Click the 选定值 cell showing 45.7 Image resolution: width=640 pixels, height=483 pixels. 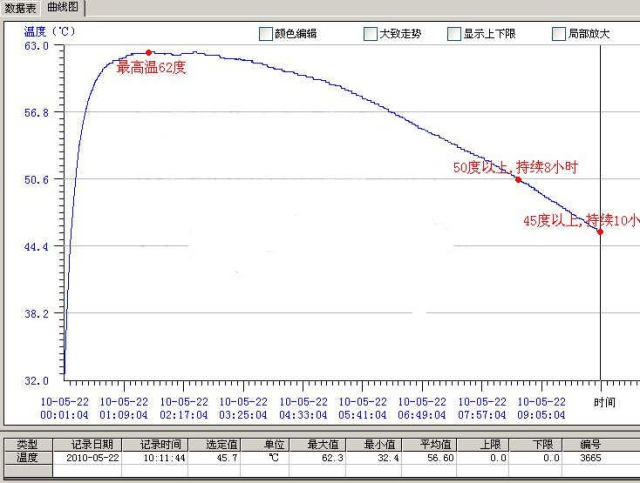click(x=222, y=457)
